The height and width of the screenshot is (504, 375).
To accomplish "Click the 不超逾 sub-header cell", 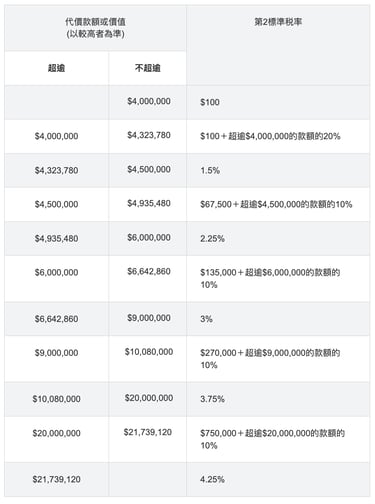I will [147, 68].
